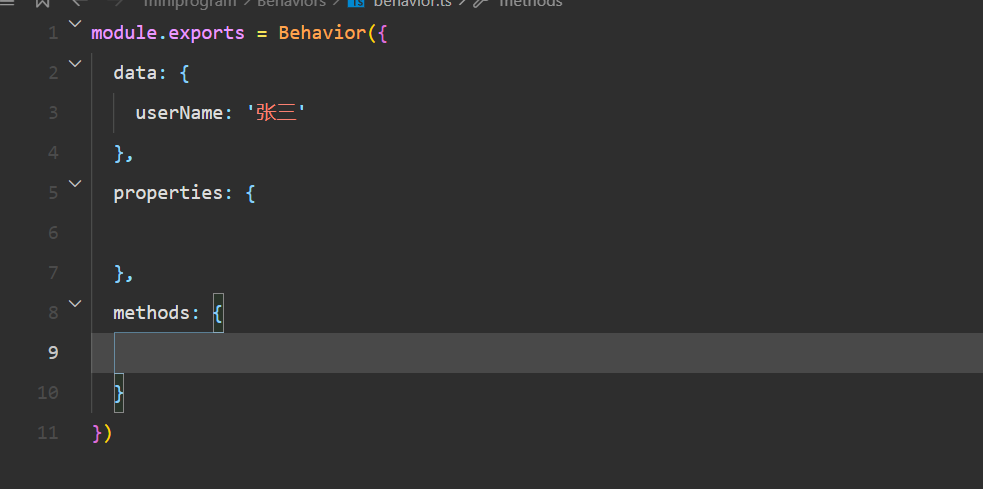Image resolution: width=983 pixels, height=489 pixels.
Task: Collapse the methods block fold chevron
Action: pyautogui.click(x=75, y=303)
